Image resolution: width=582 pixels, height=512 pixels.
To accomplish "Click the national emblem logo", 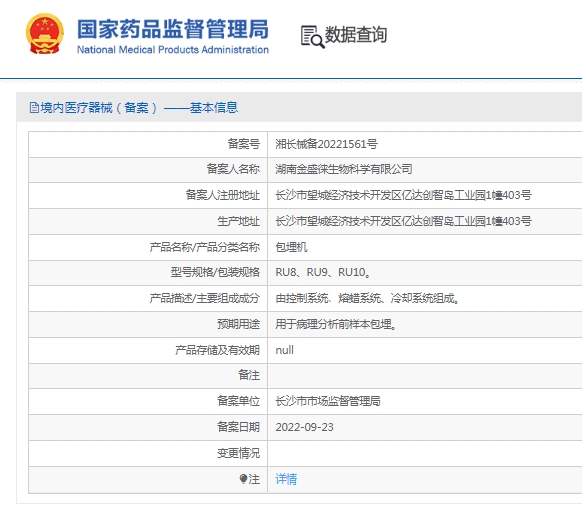I will pos(45,34).
